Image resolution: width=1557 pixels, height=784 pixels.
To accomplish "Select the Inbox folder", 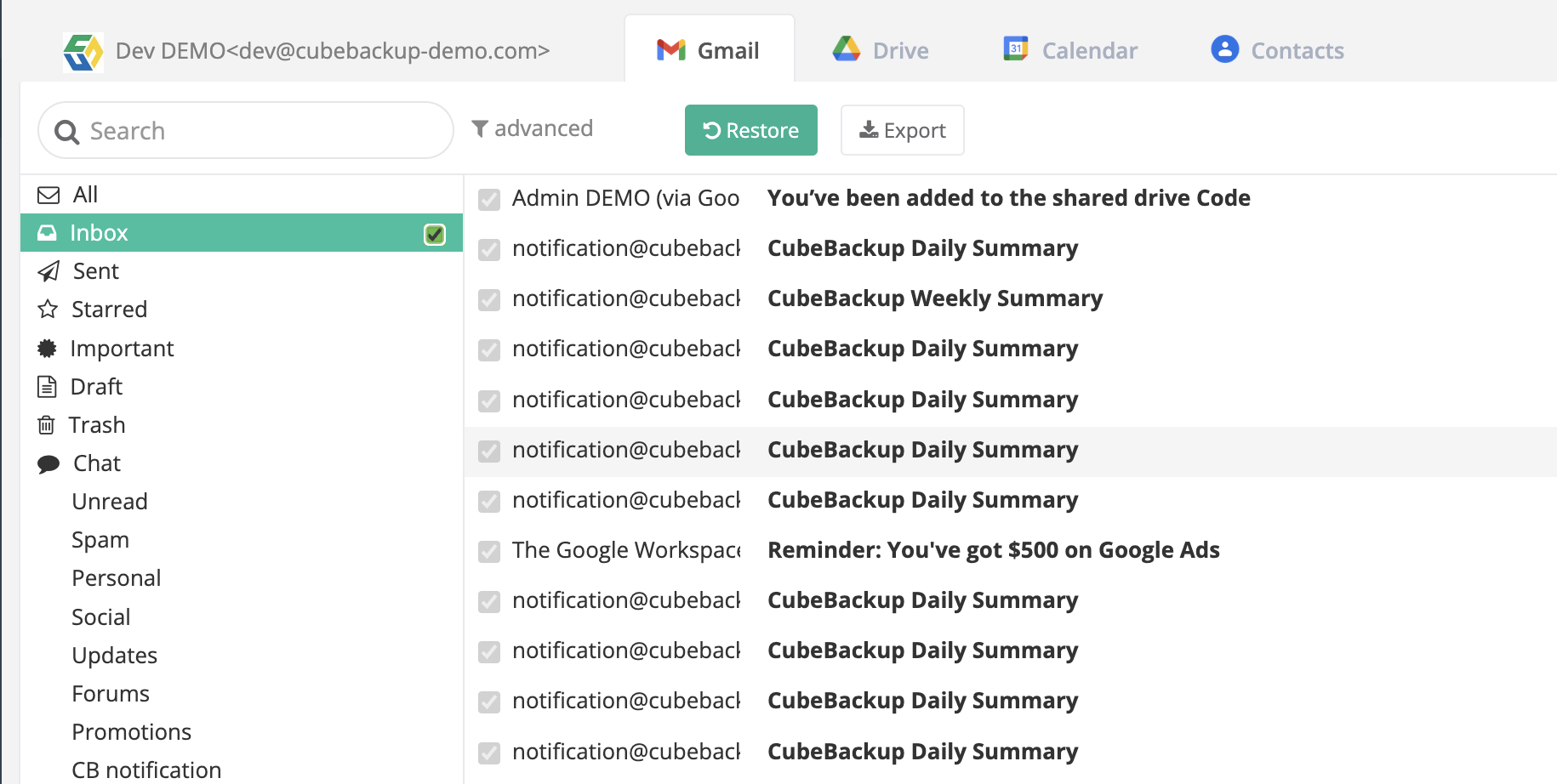I will point(242,232).
